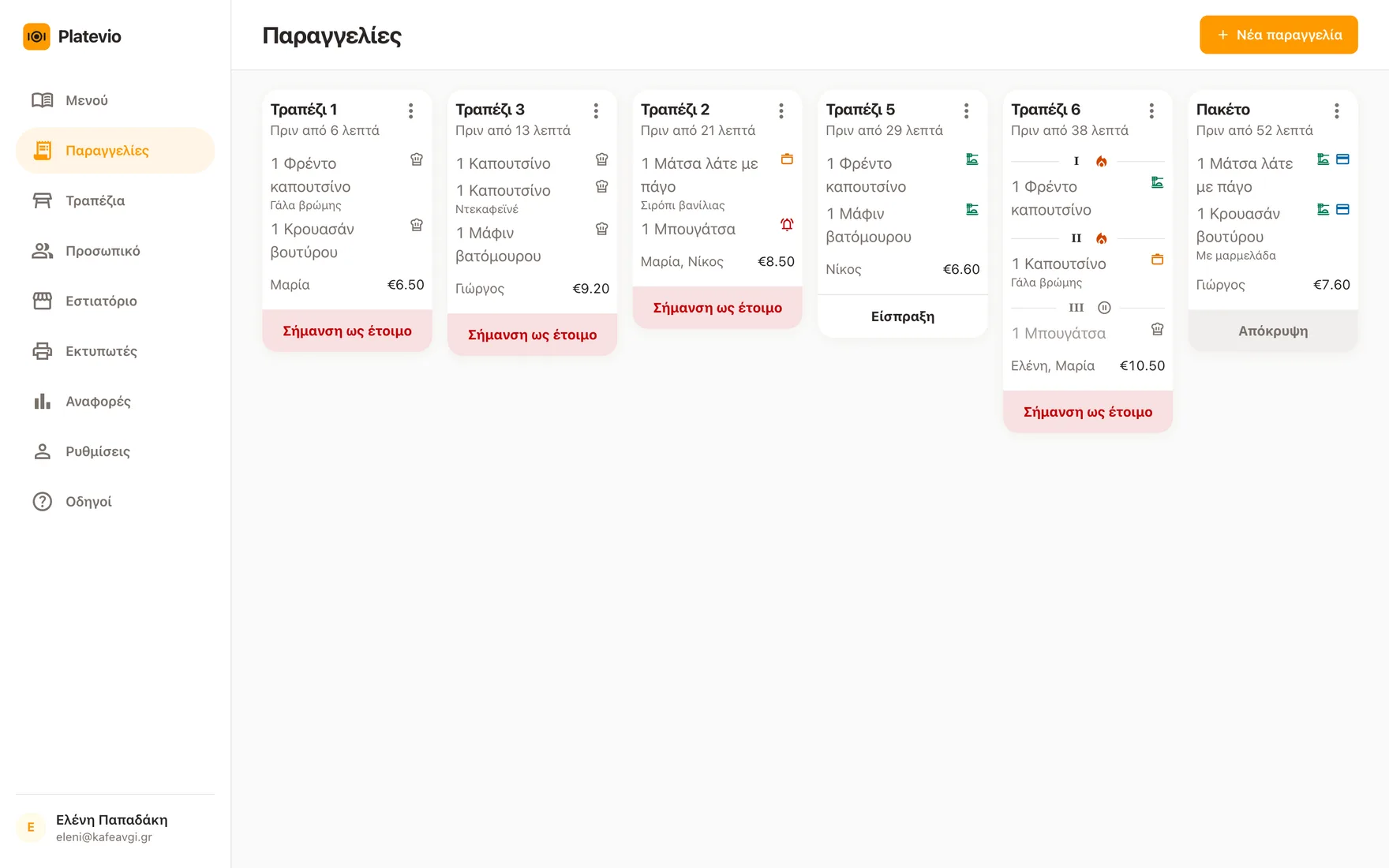
Task: Click the orange box icon next to Μάτσα λάτε με πάγο
Action: (x=787, y=159)
